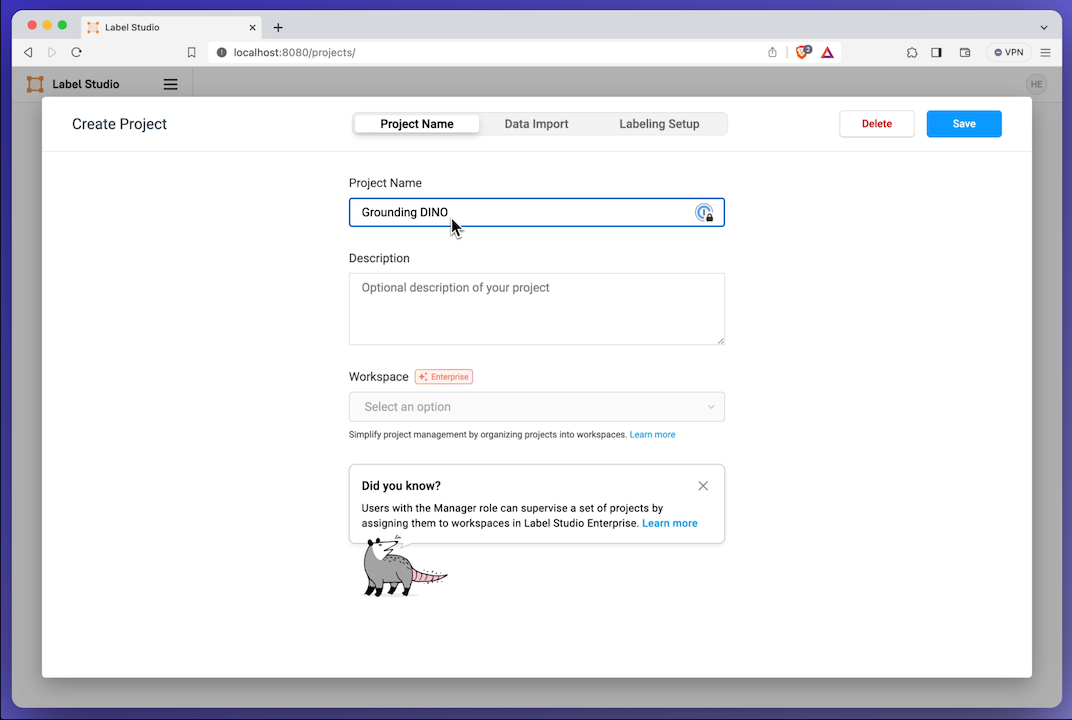
Task: Click the address bar URL localhost:8080/projects/
Action: point(294,53)
